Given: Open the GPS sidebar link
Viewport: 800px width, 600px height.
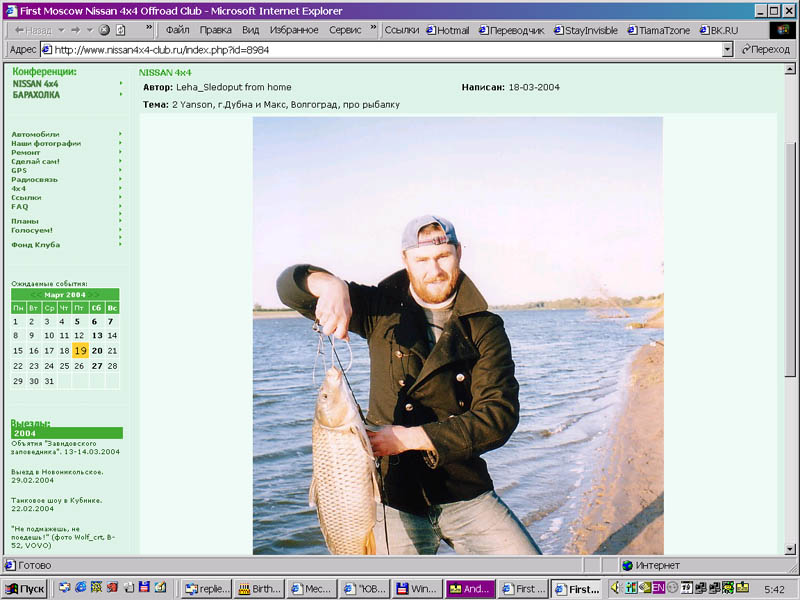Looking at the screenshot, I should pyautogui.click(x=19, y=170).
